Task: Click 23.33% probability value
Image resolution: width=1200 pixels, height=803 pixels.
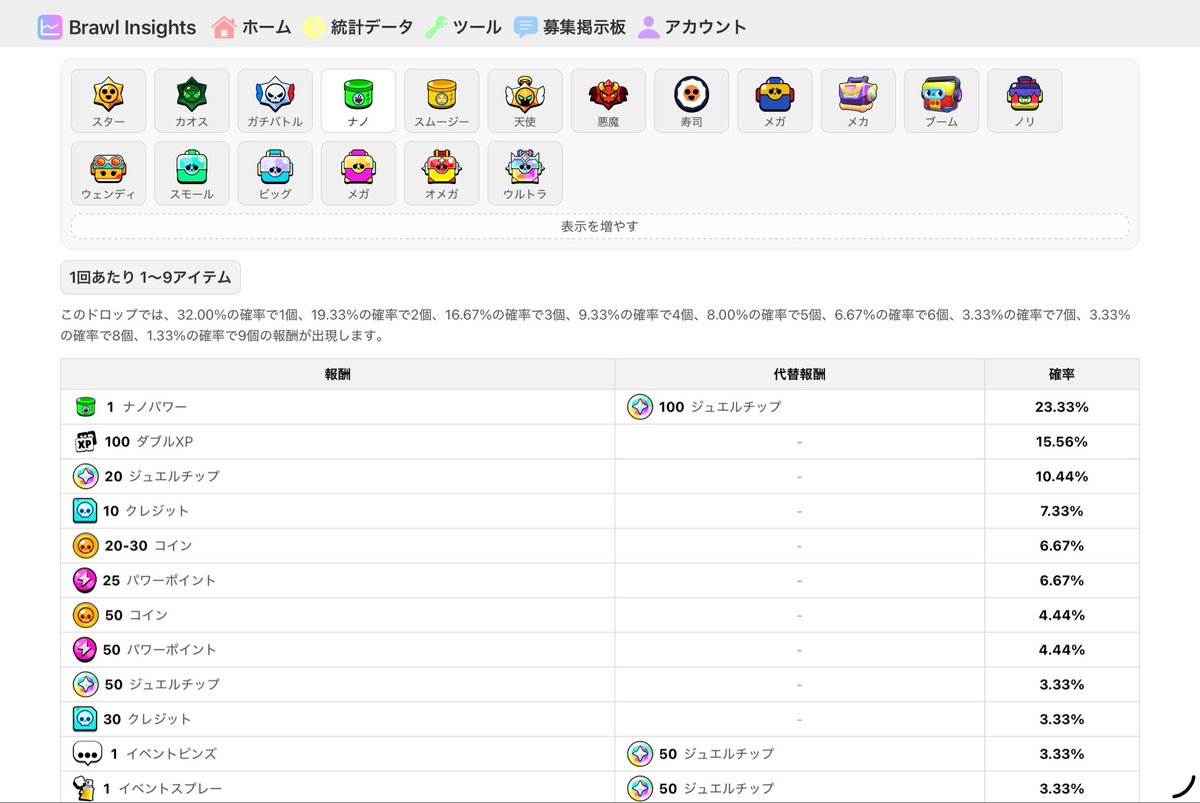Action: point(1062,407)
